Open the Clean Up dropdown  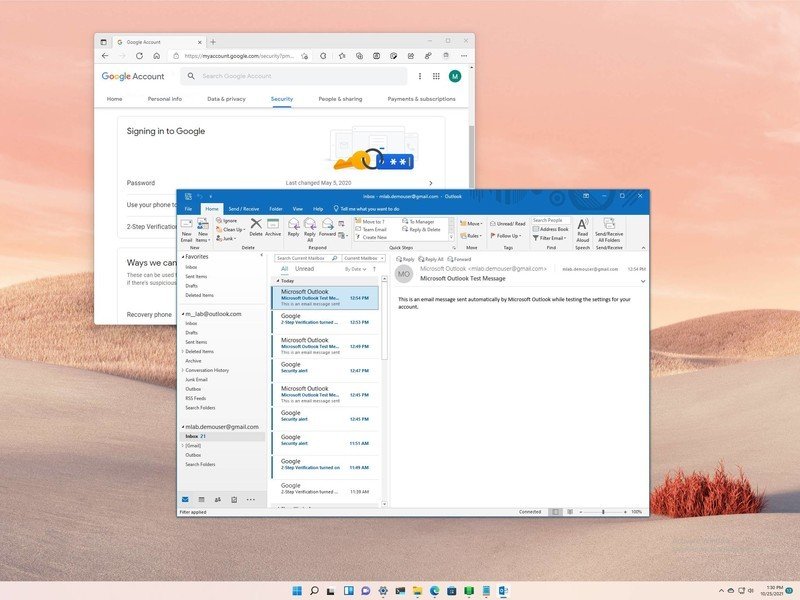[x=231, y=230]
